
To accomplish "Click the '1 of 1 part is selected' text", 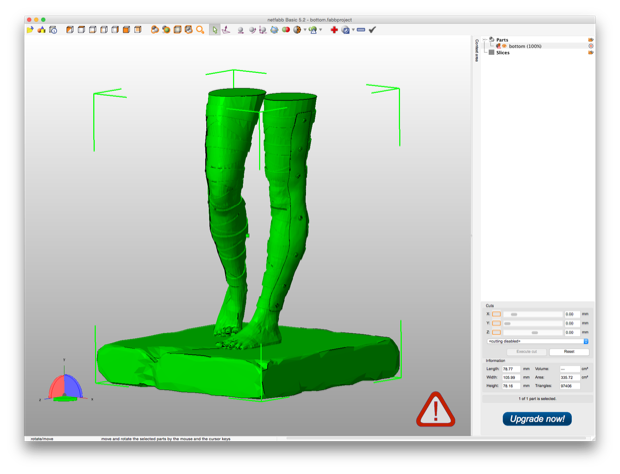I will (537, 398).
